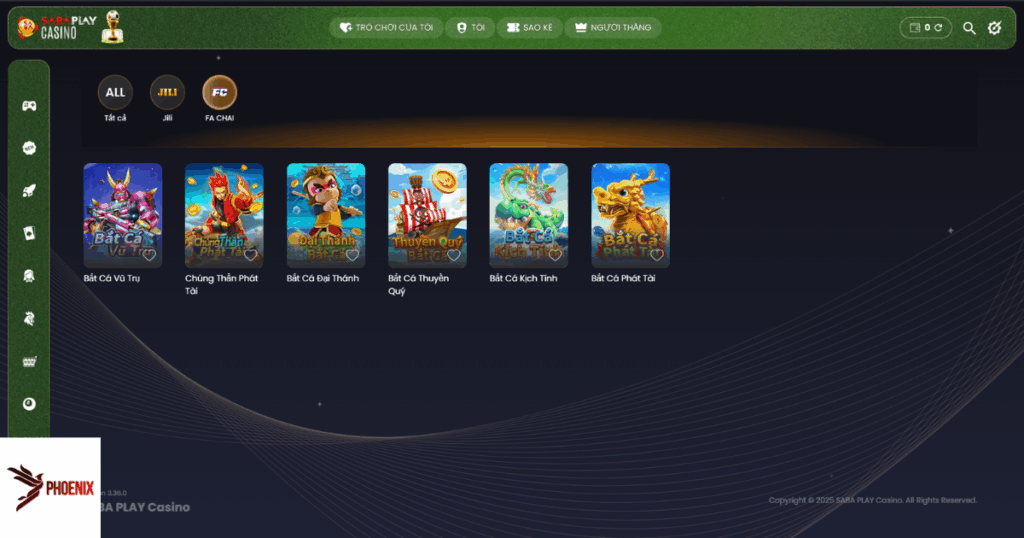
Task: Select the NEW badge sidebar icon
Action: (x=29, y=148)
